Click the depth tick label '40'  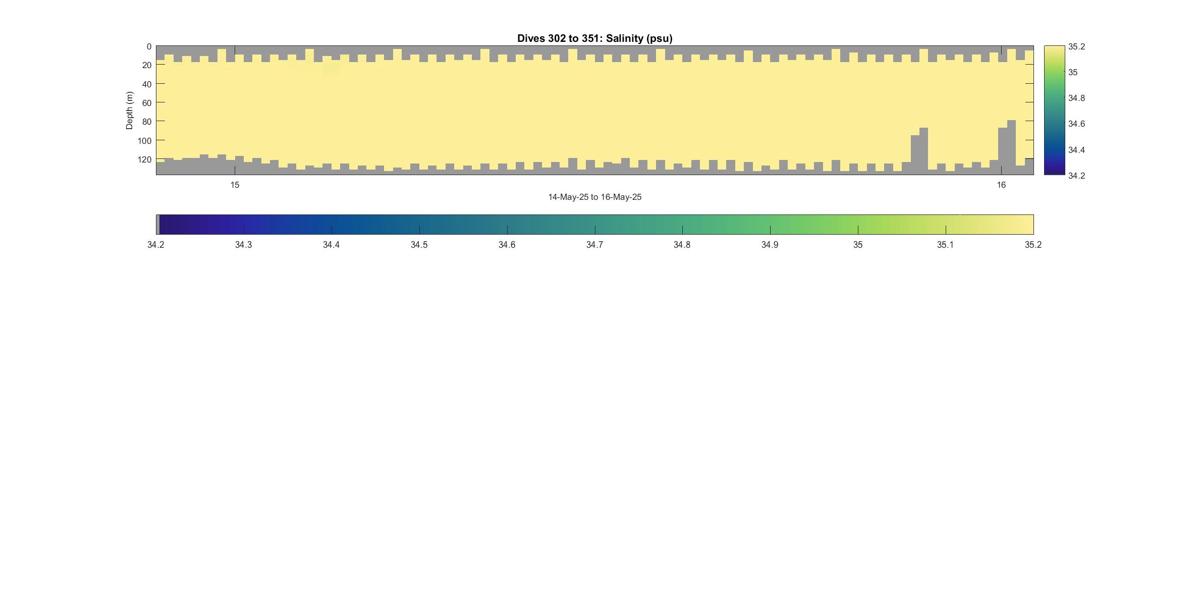[x=147, y=85]
